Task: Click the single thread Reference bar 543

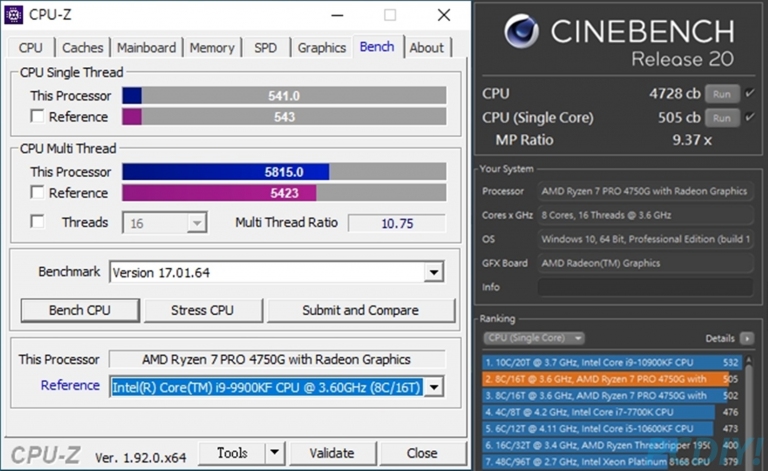Action: [284, 117]
